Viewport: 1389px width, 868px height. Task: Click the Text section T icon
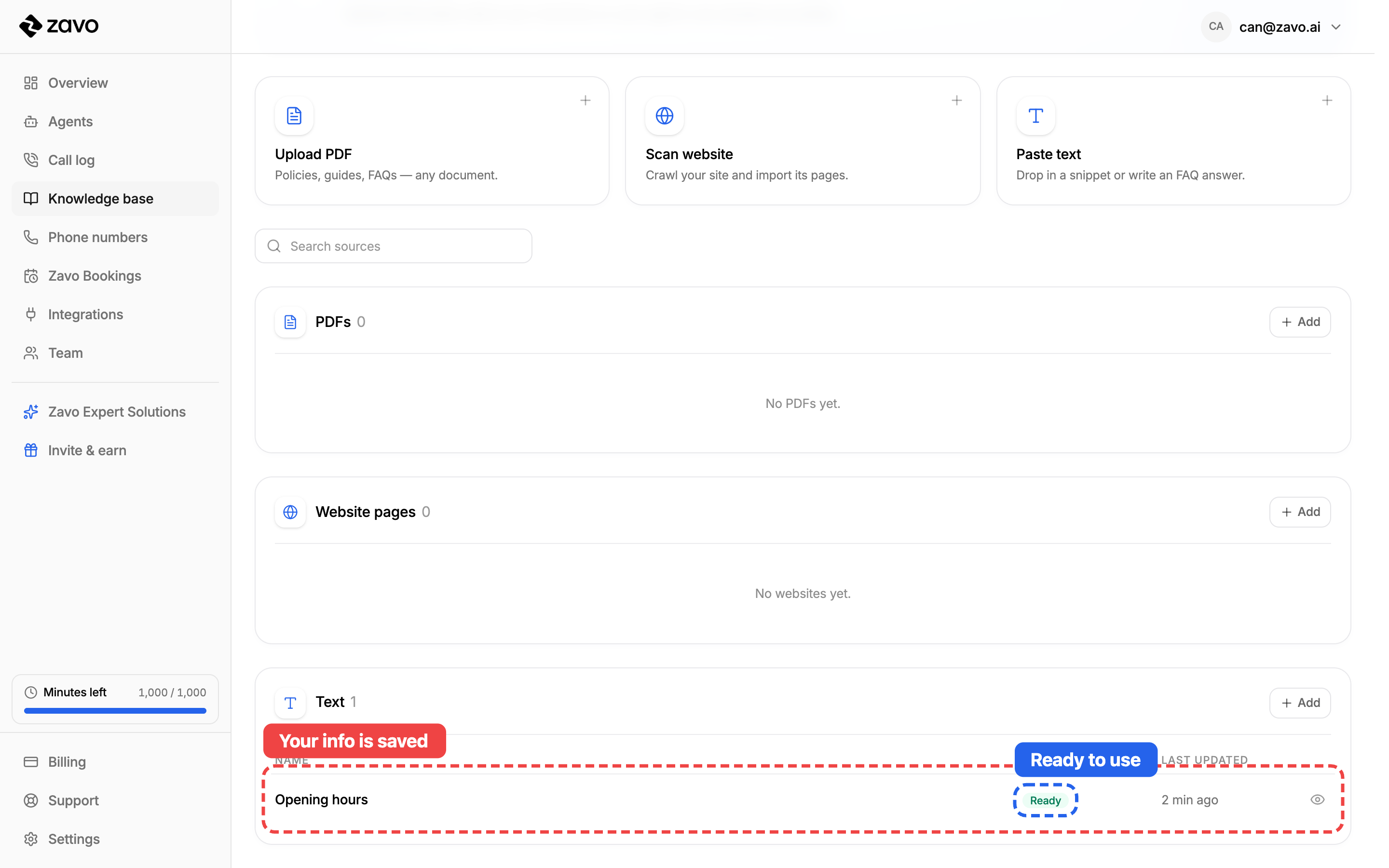(x=290, y=703)
